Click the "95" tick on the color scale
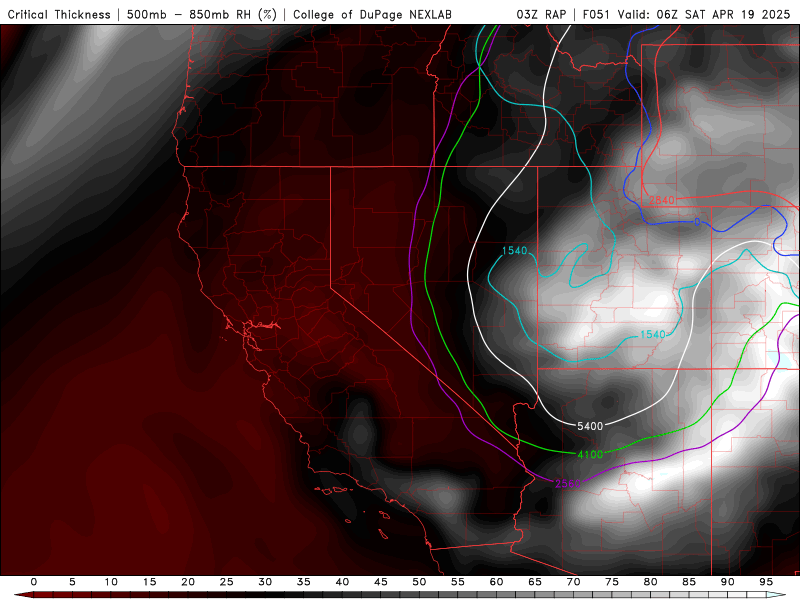This screenshot has width=800, height=600. click(766, 582)
